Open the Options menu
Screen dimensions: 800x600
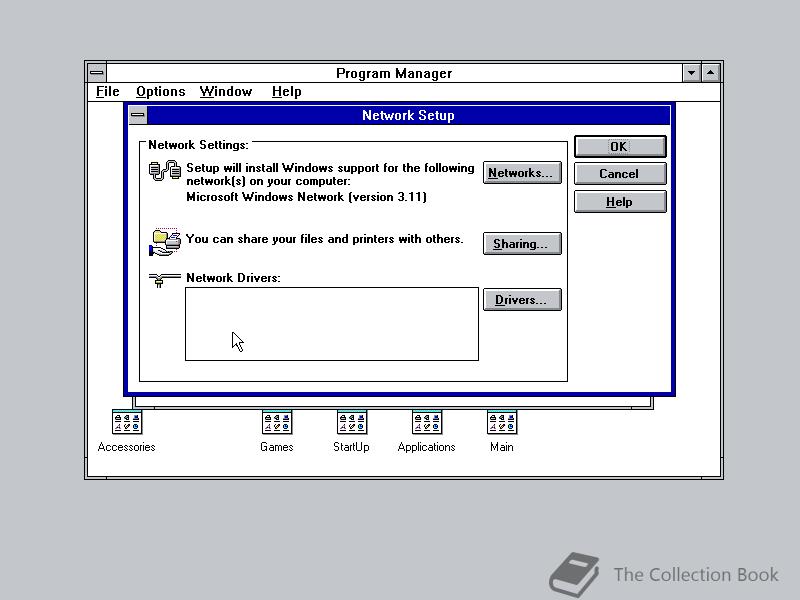pyautogui.click(x=161, y=92)
